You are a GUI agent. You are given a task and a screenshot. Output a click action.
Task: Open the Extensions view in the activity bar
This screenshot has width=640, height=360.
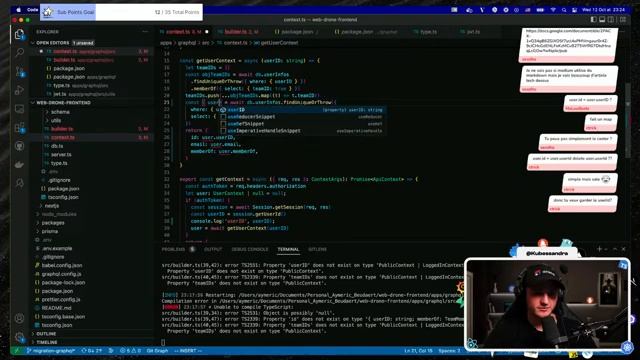tap(19, 127)
